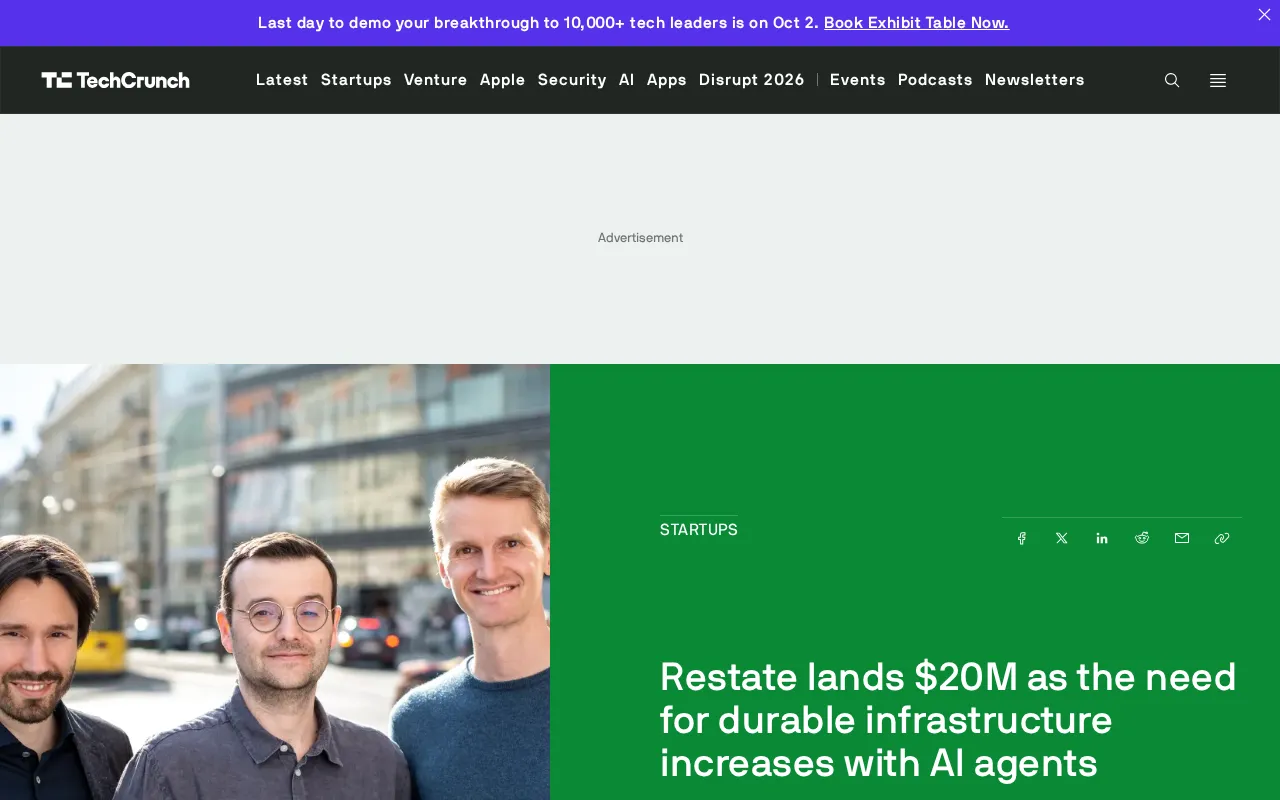Share article on Facebook
The height and width of the screenshot is (800, 1280).
click(x=1022, y=538)
